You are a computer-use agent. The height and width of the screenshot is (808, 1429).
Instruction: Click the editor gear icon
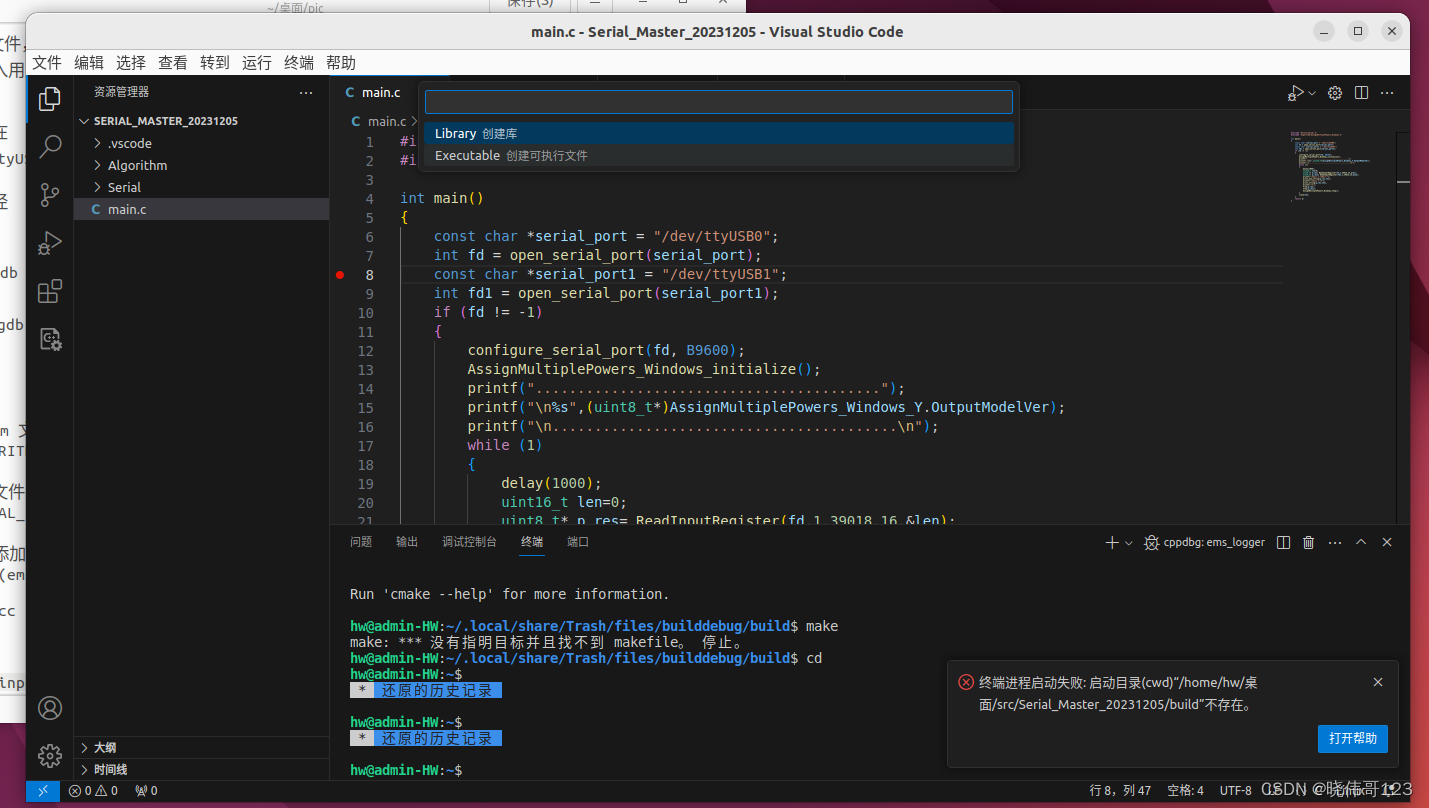[x=1335, y=92]
